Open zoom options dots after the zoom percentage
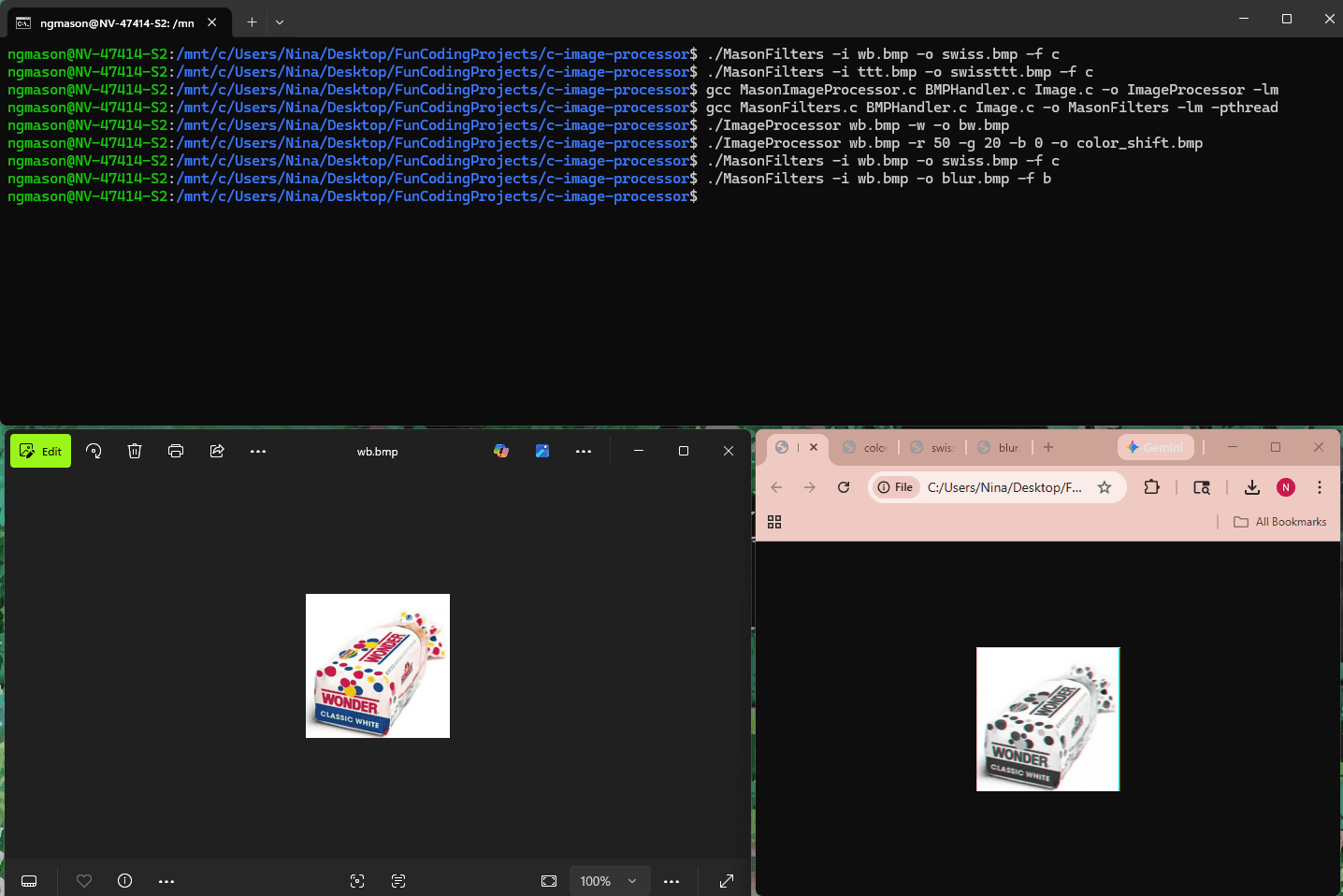Viewport: 1343px width, 896px height. [x=671, y=881]
